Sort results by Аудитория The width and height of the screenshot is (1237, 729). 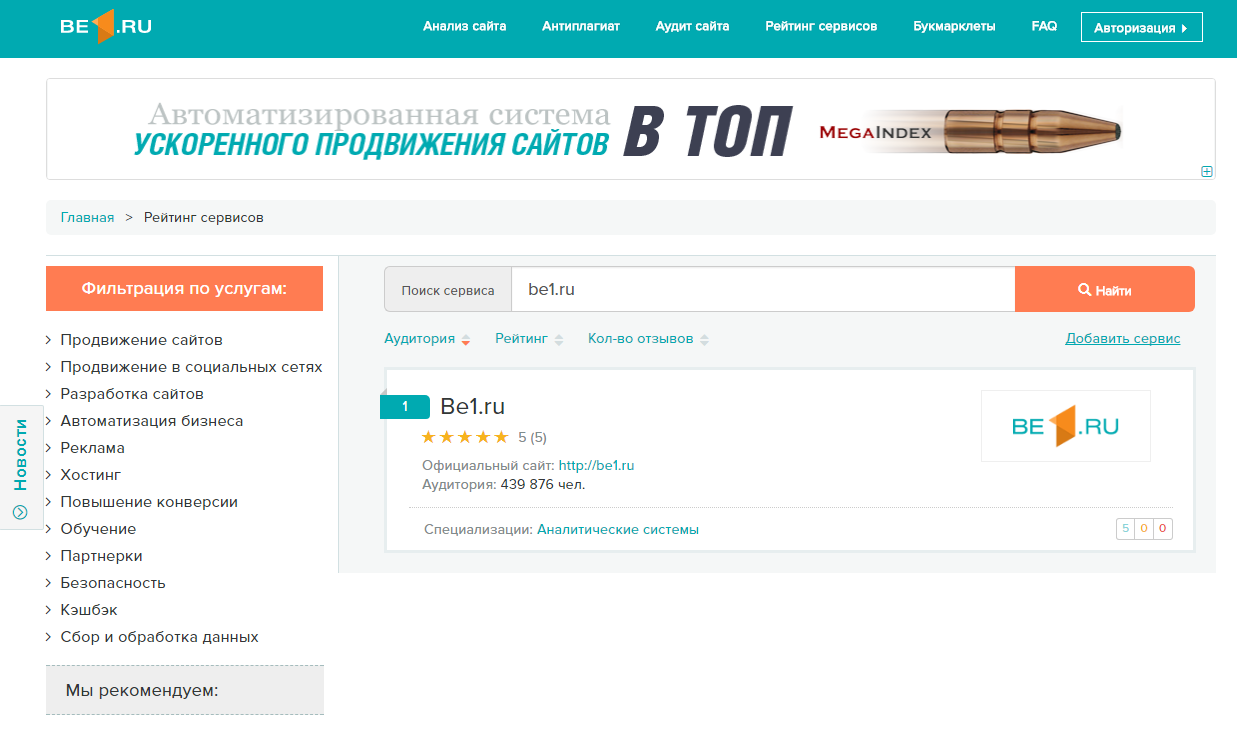tap(421, 338)
